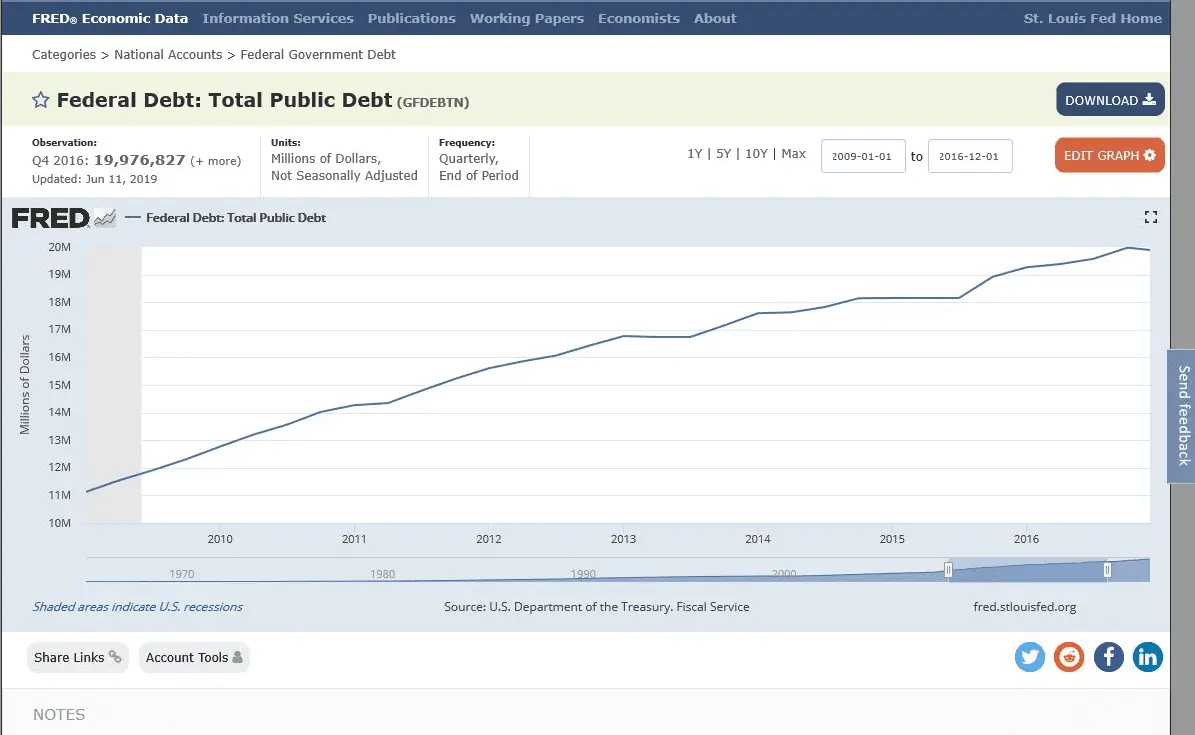Share on Facebook icon

[1108, 657]
